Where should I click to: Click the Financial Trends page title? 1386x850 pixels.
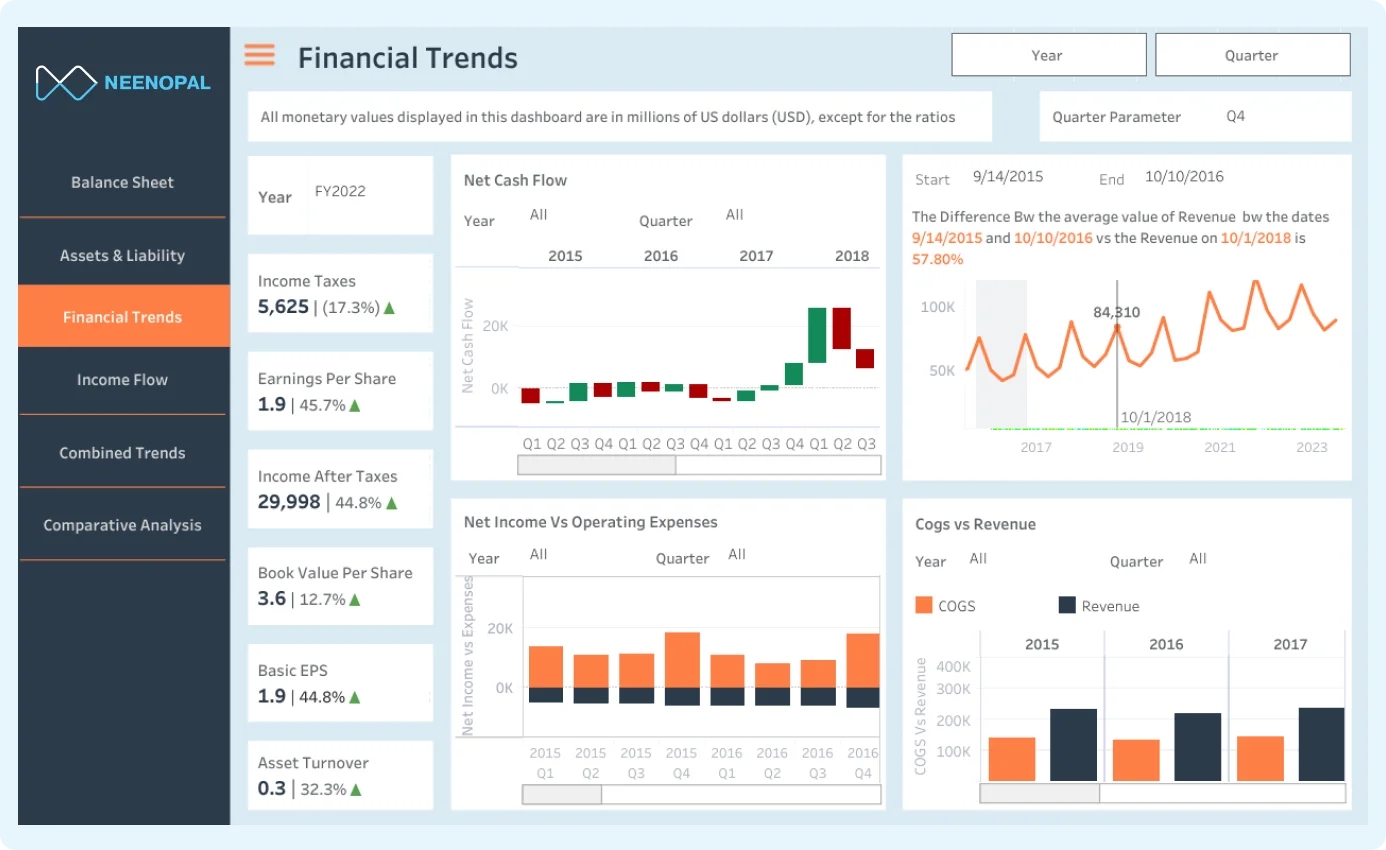408,58
